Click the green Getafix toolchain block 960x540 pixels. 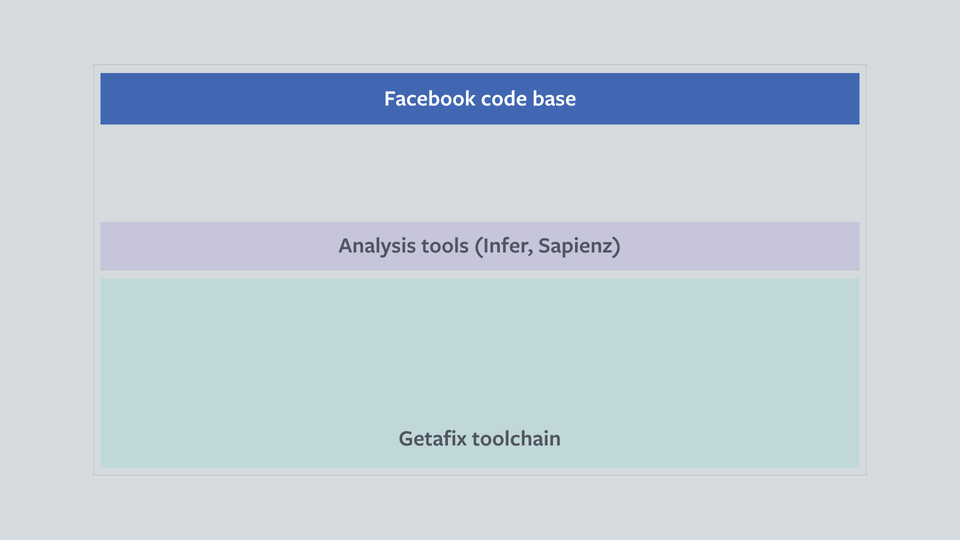[479, 372]
